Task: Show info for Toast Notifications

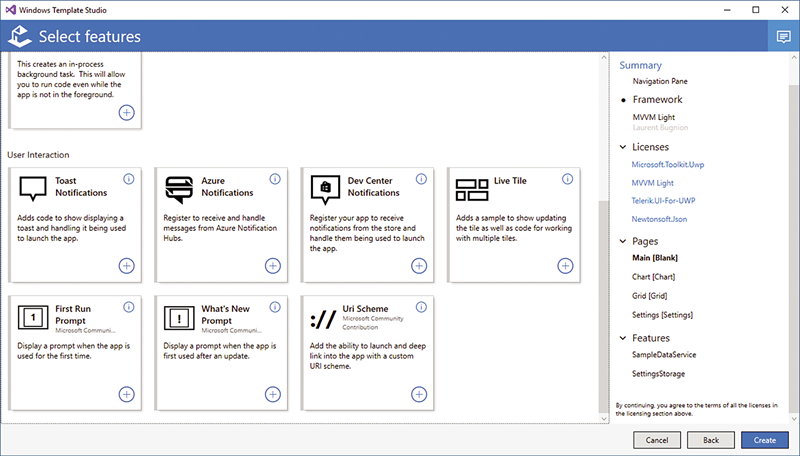Action: tap(129, 179)
